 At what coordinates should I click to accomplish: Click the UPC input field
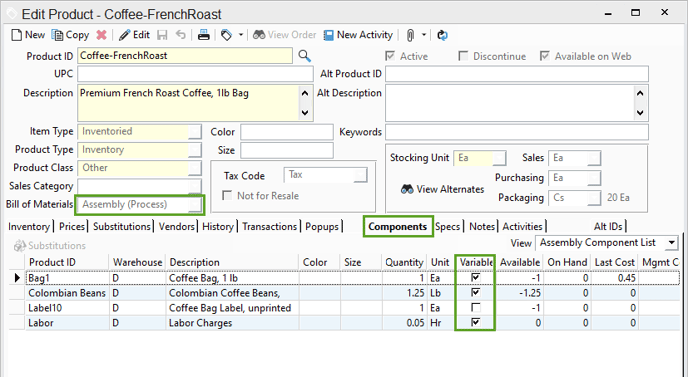click(195, 74)
